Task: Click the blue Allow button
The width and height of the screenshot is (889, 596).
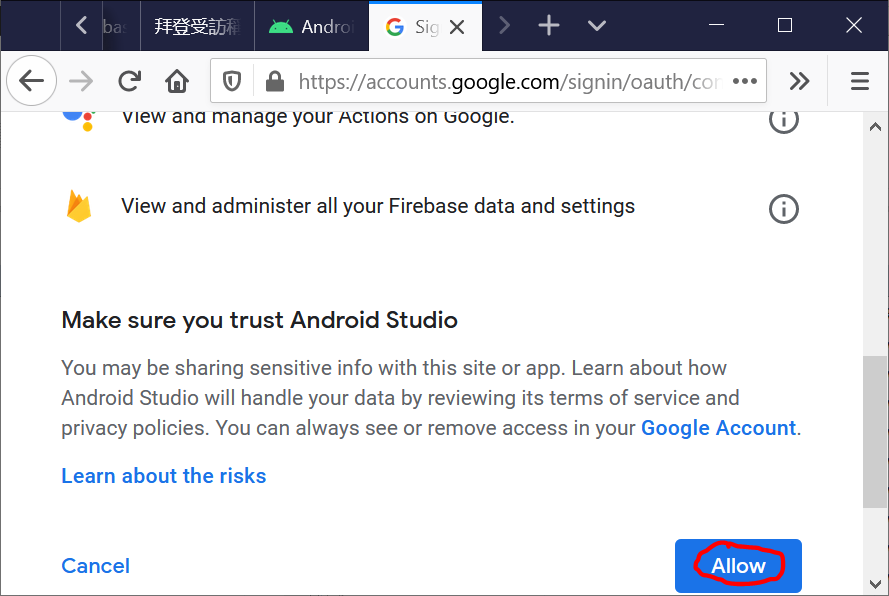Action: point(738,566)
